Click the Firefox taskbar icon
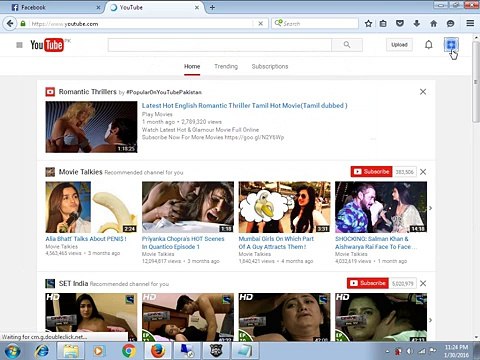 click(x=158, y=351)
